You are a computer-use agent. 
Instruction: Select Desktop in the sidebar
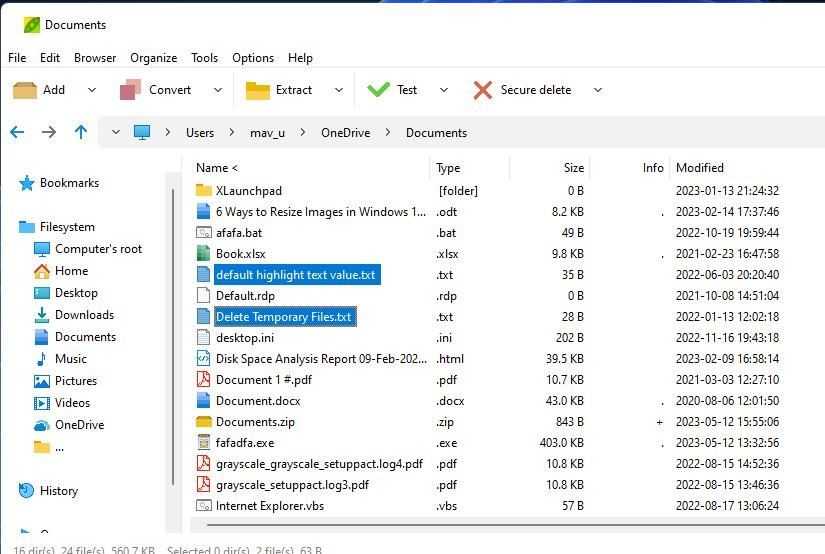(76, 293)
